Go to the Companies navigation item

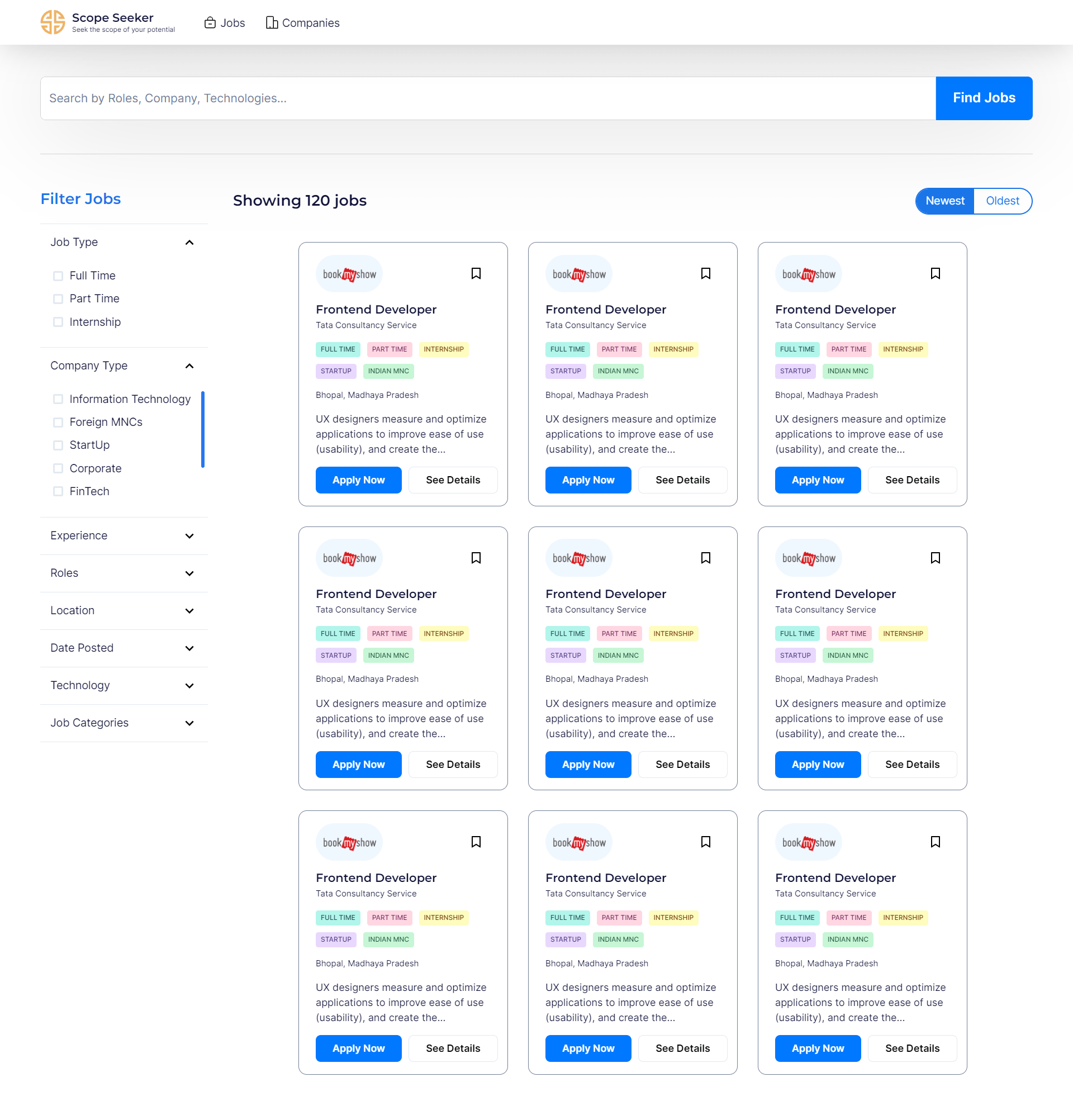point(303,23)
